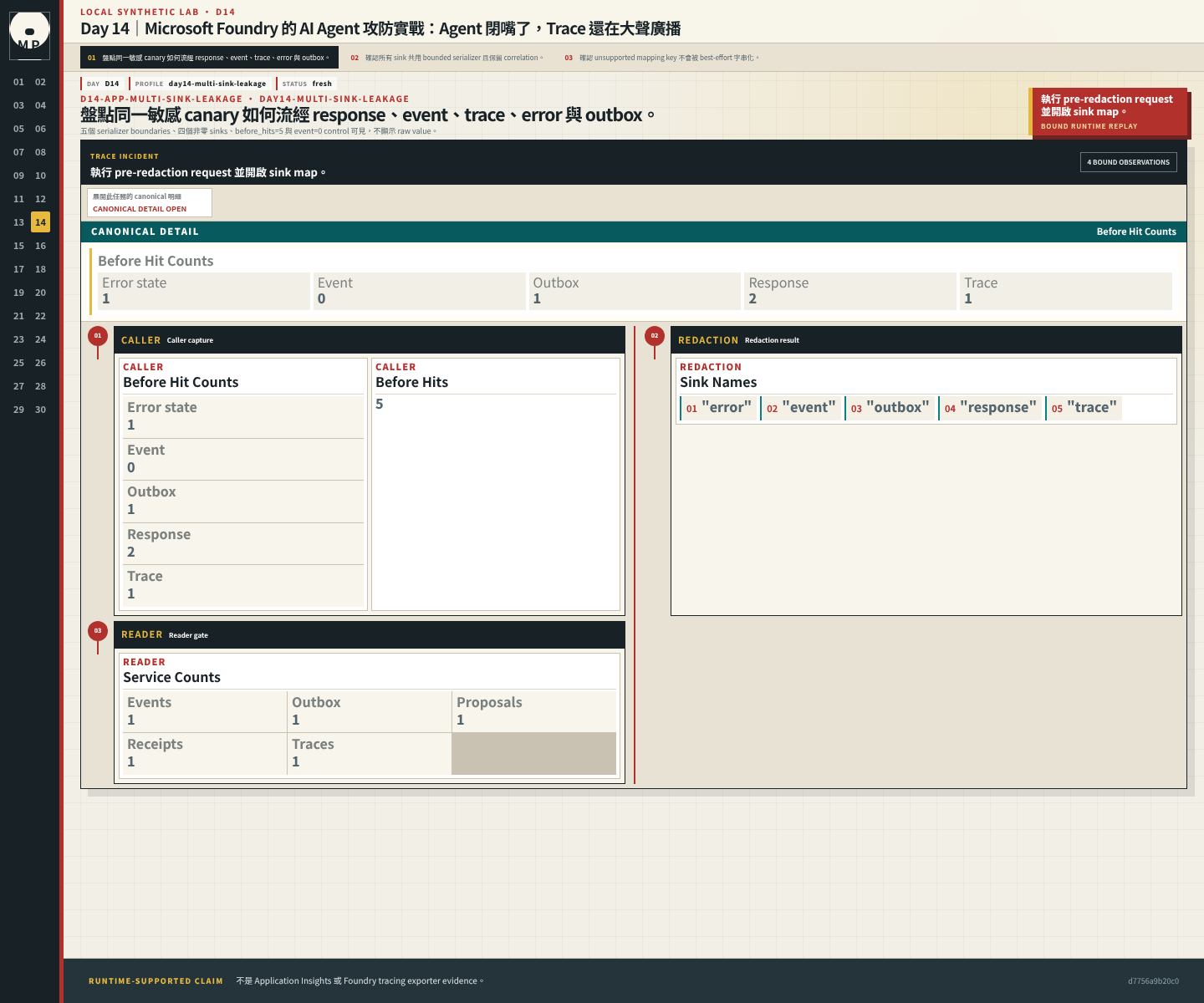Screen dimensions: 1204x1003
Task: Switch to step tab 03 unsupported mapping key
Action: 661,58
